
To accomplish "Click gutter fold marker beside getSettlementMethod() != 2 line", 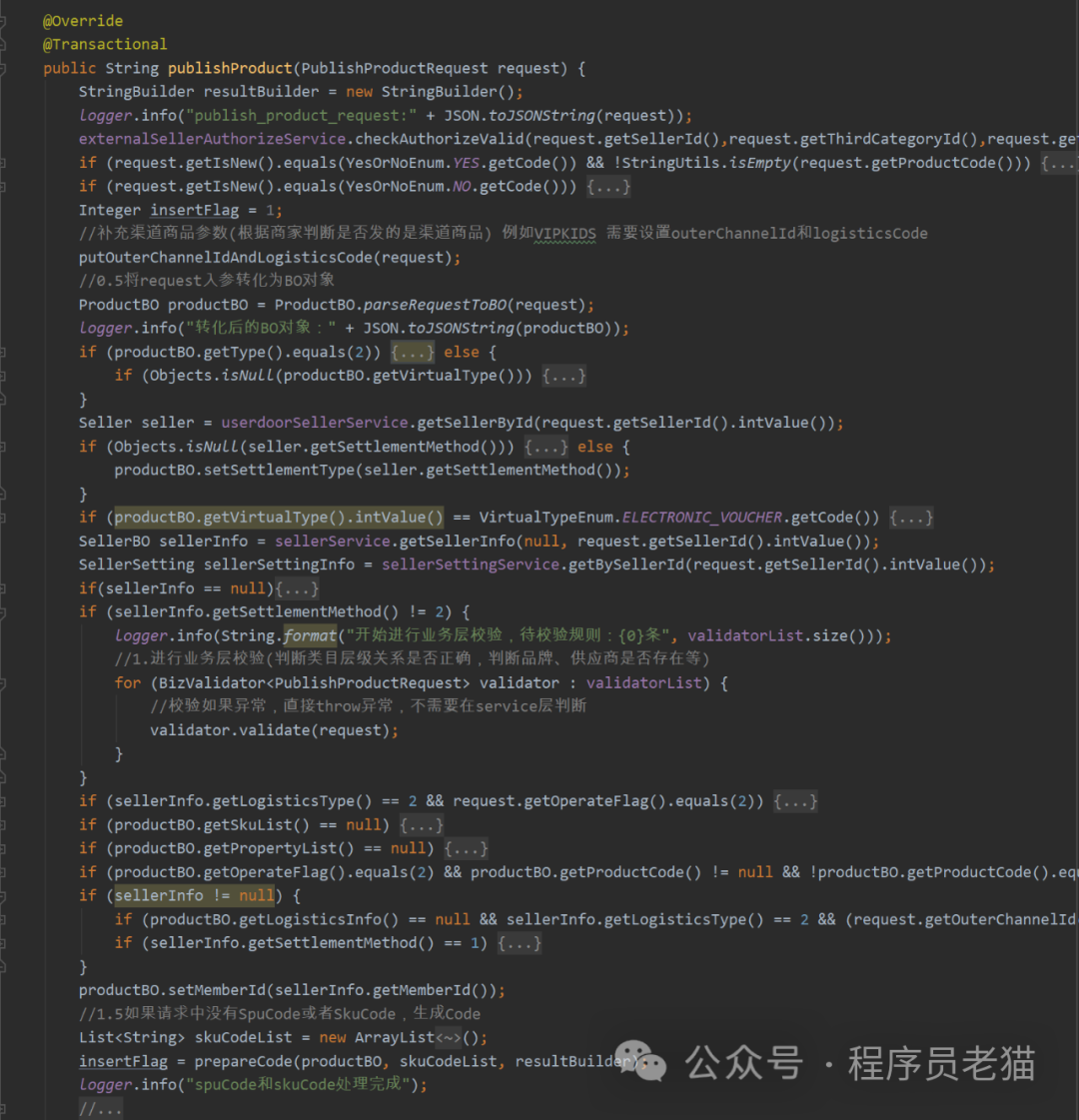I will 5,612.
